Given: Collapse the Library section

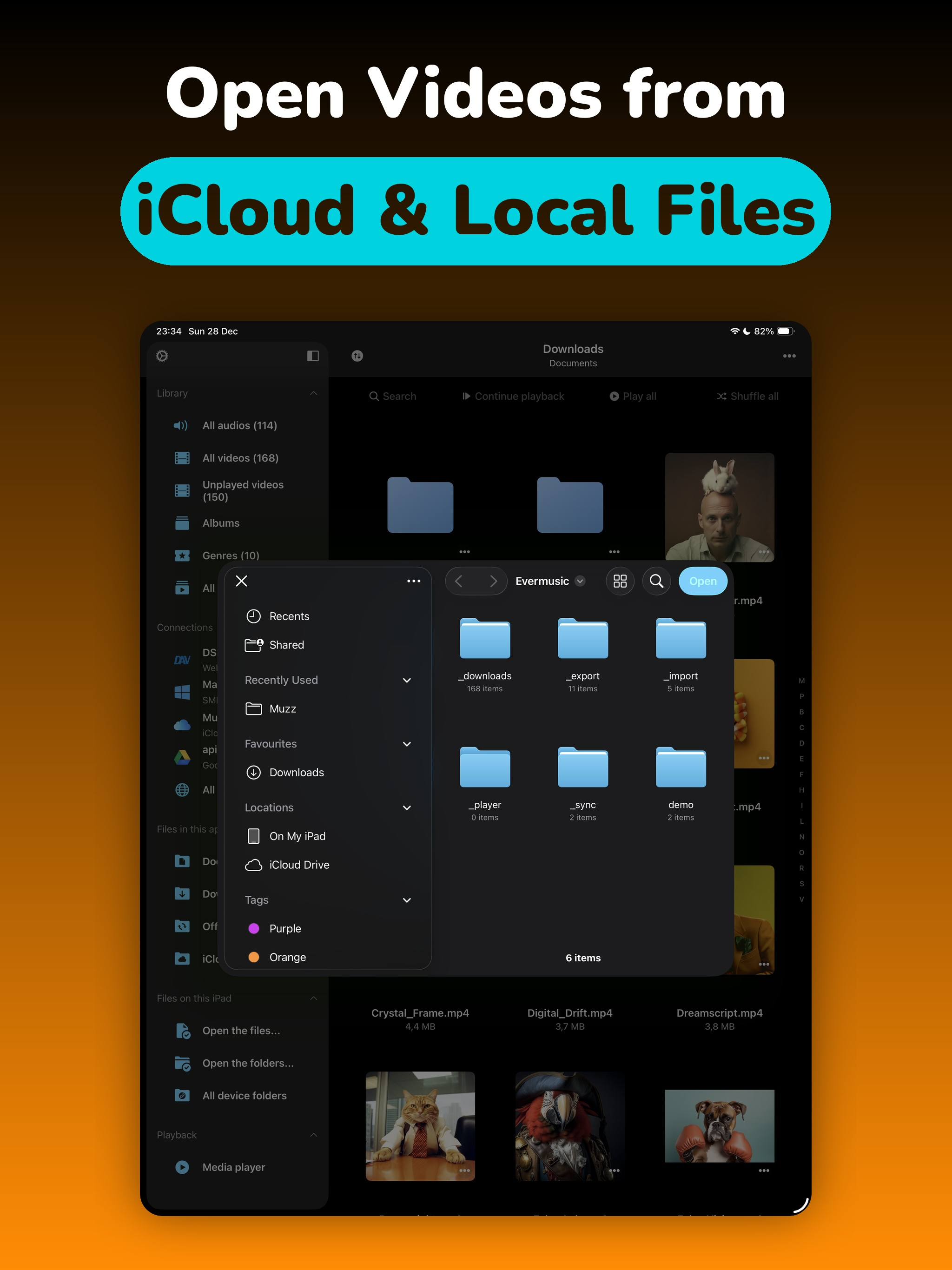Looking at the screenshot, I should click(x=313, y=393).
